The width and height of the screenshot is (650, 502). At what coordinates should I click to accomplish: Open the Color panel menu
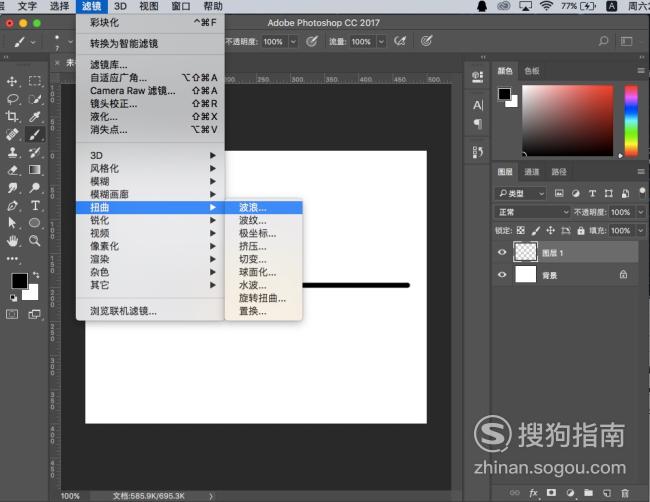pyautogui.click(x=641, y=71)
